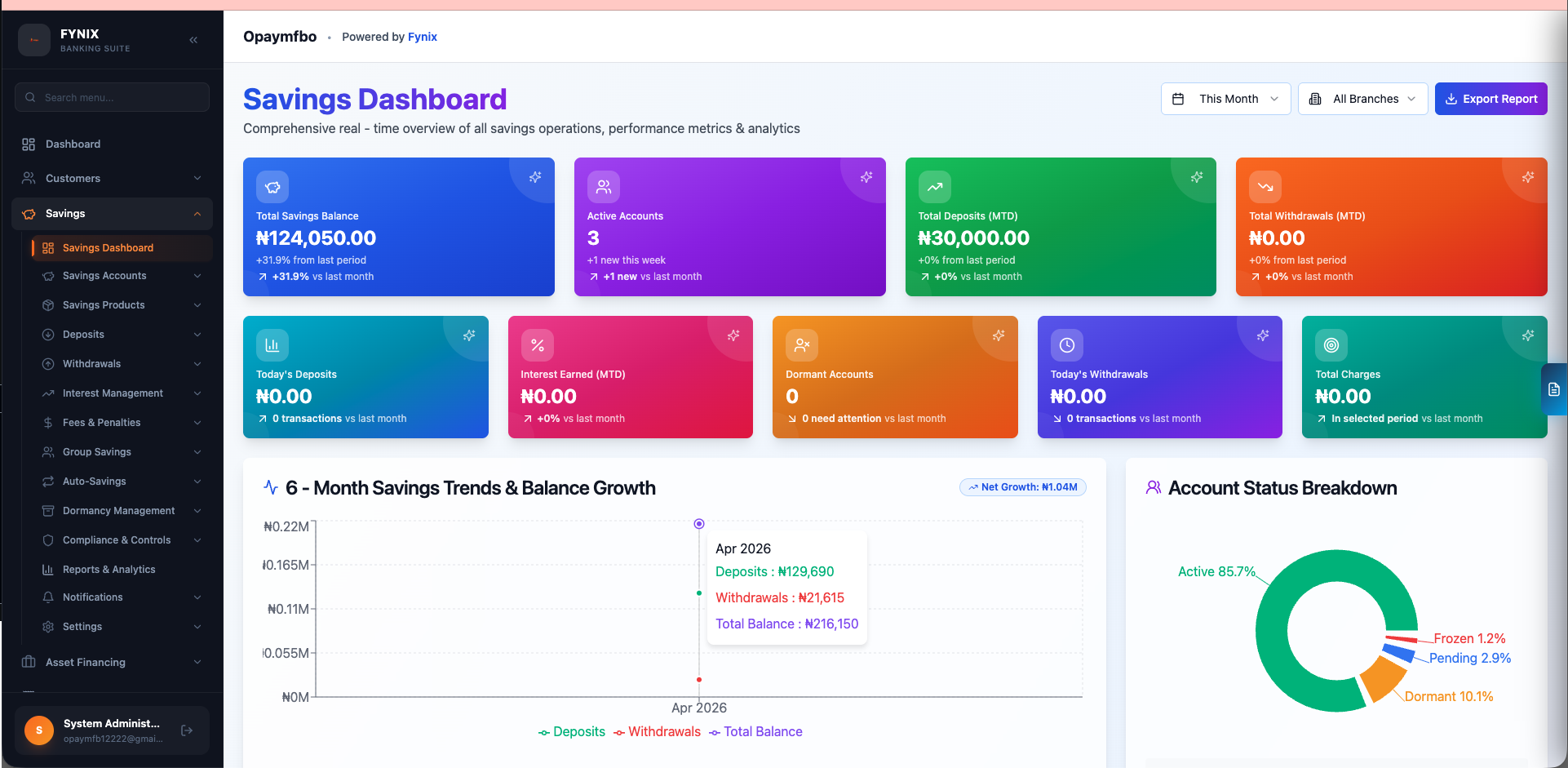
Task: Expand Savings Accounts submenu
Action: point(122,276)
